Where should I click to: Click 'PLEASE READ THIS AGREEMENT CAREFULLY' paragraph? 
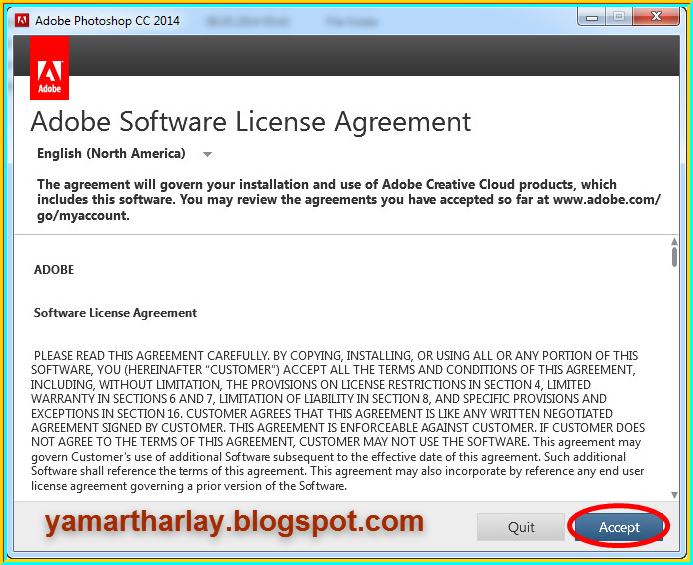[x=338, y=420]
